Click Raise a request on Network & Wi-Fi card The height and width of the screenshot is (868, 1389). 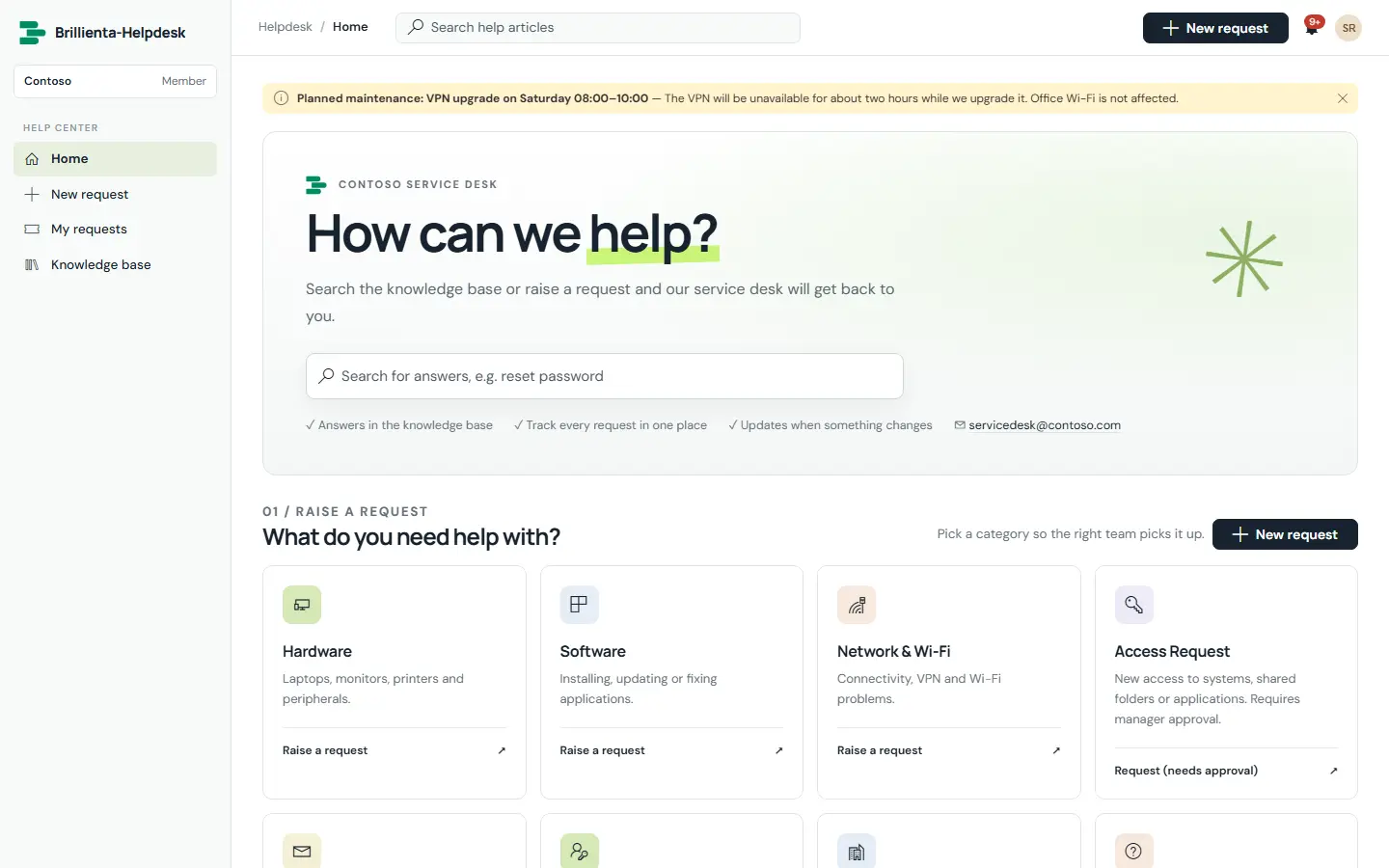880,750
